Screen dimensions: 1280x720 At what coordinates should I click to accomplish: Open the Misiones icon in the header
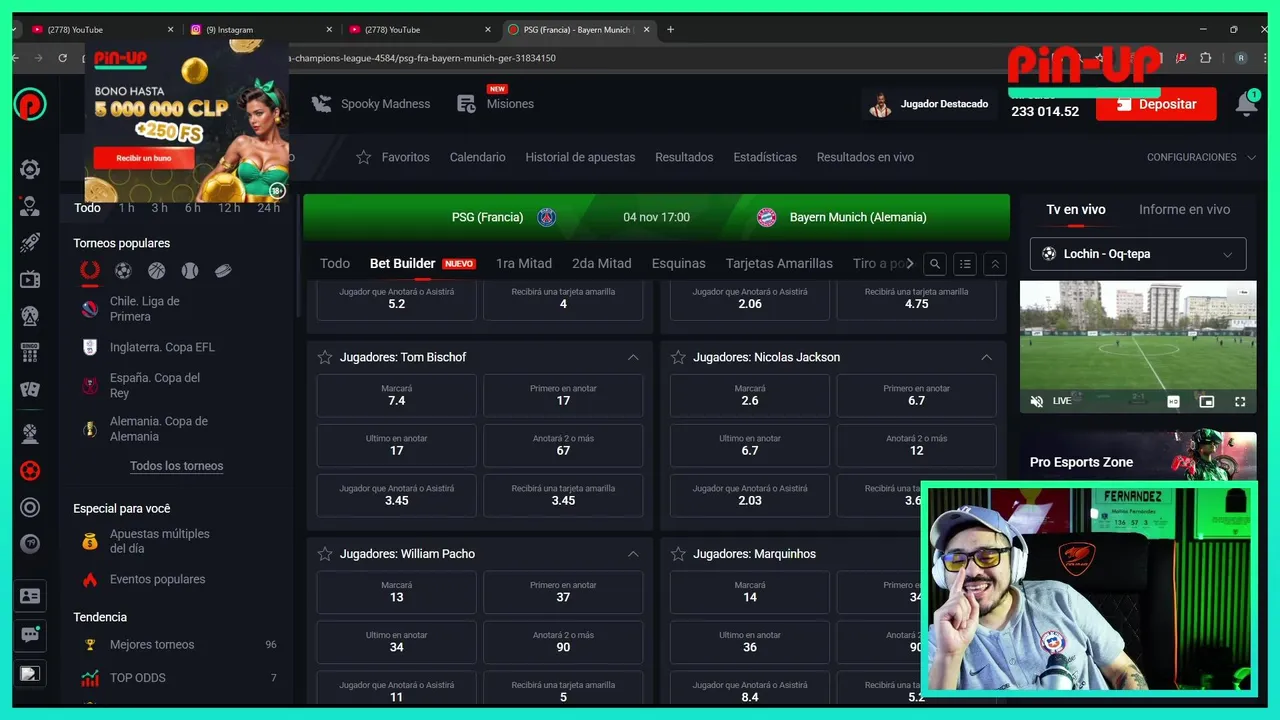point(466,104)
